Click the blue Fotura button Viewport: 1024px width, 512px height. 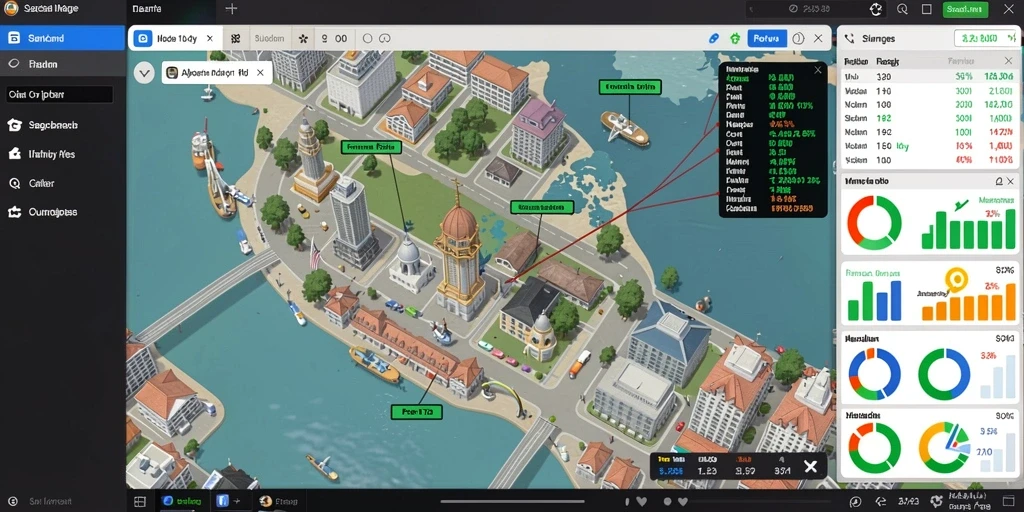point(767,39)
